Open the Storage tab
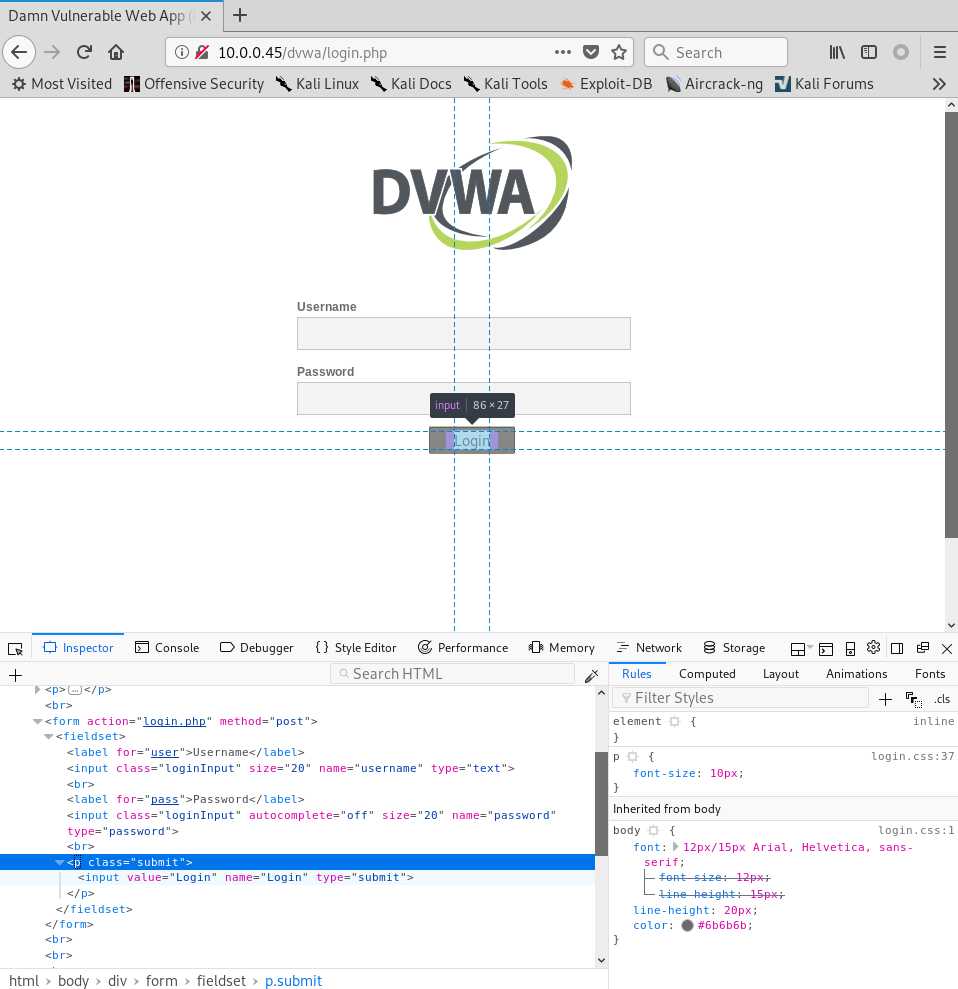Screen dimensions: 958x989 click(x=734, y=648)
